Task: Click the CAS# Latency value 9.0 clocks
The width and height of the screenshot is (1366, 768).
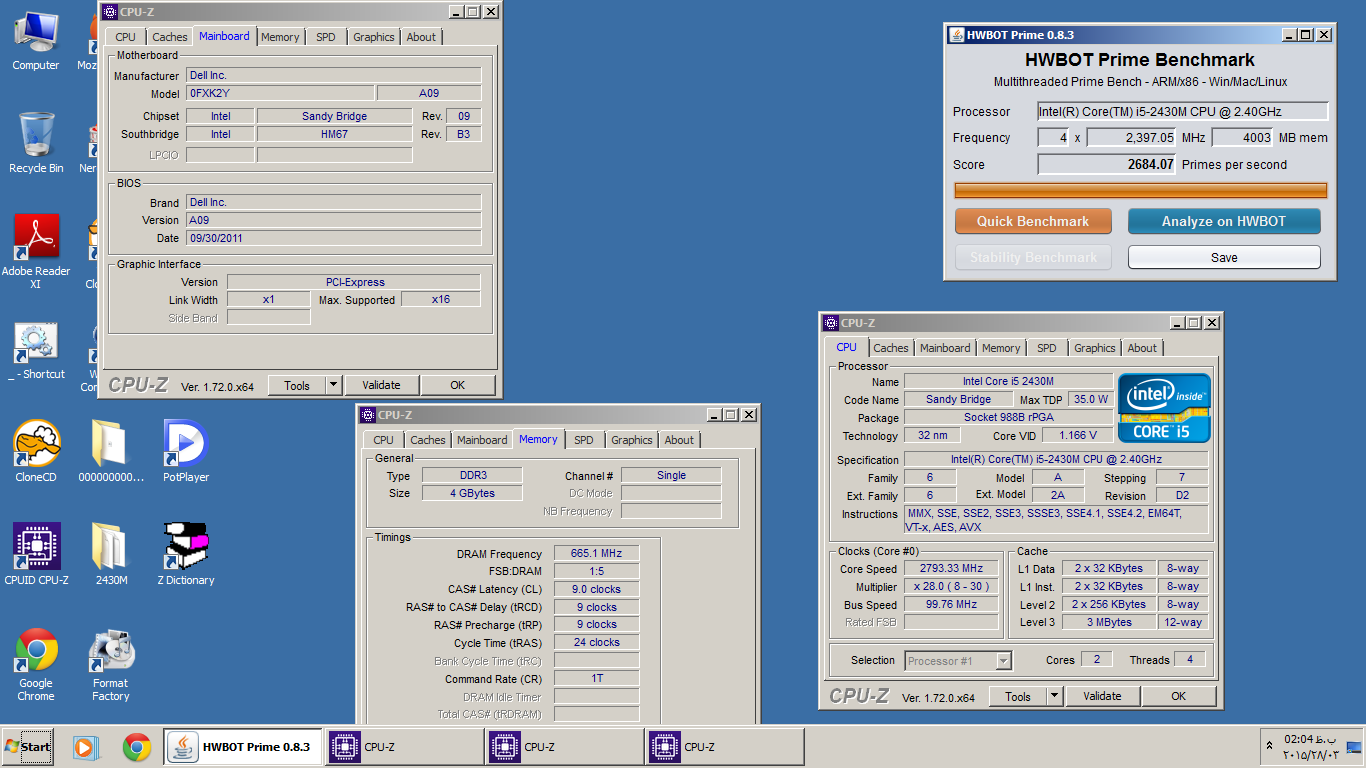Action: [x=596, y=589]
